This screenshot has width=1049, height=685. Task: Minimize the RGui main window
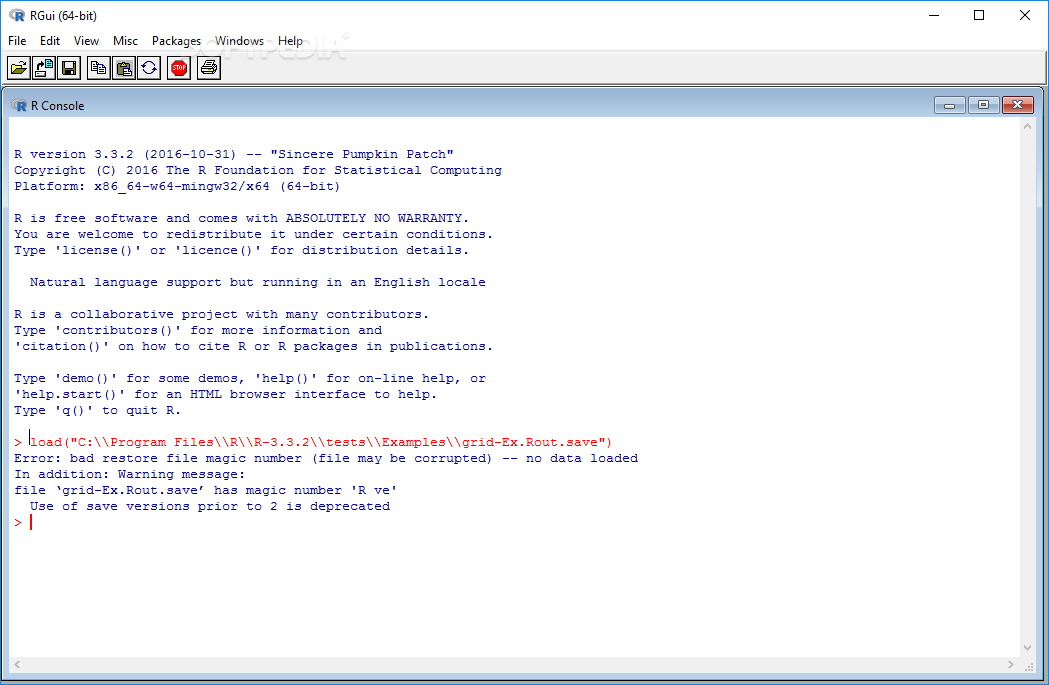tap(935, 15)
